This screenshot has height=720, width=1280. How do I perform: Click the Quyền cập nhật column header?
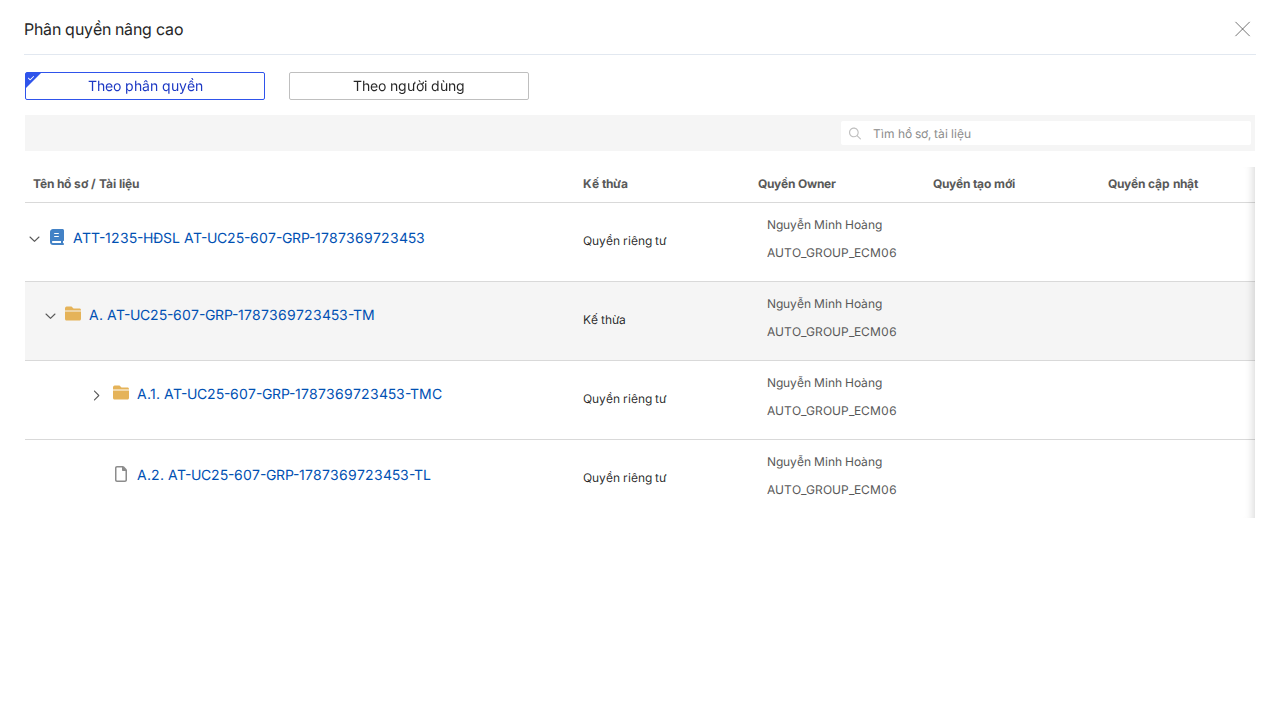[1153, 184]
